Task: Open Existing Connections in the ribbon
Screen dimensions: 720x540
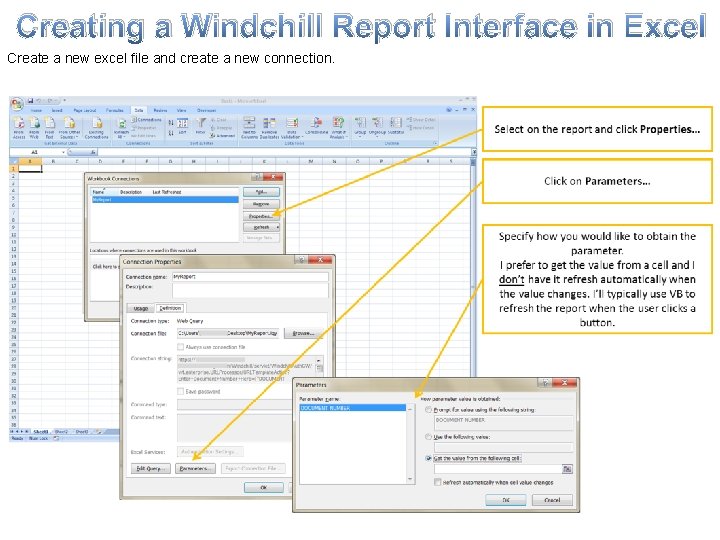Action: [96, 128]
